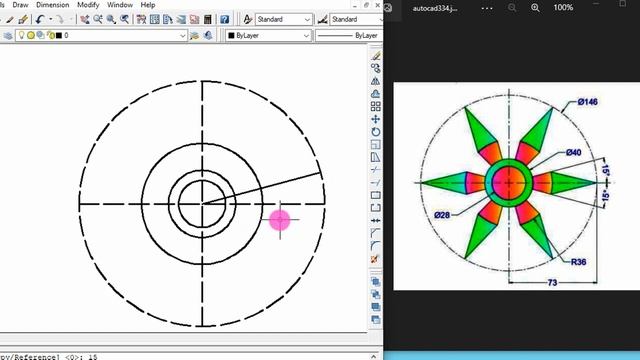Open photo viewer more options ellipsis

point(487,8)
